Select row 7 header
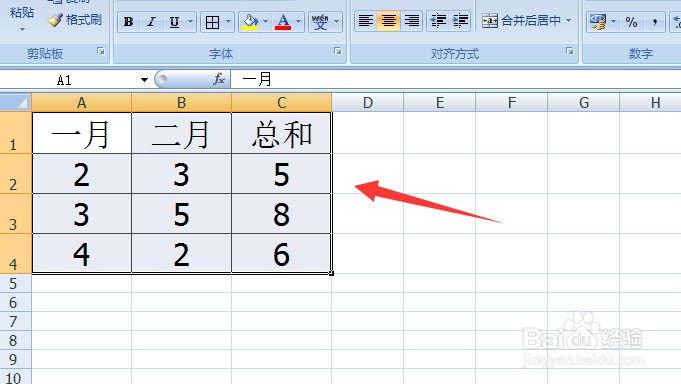681x384 pixels. (16, 321)
